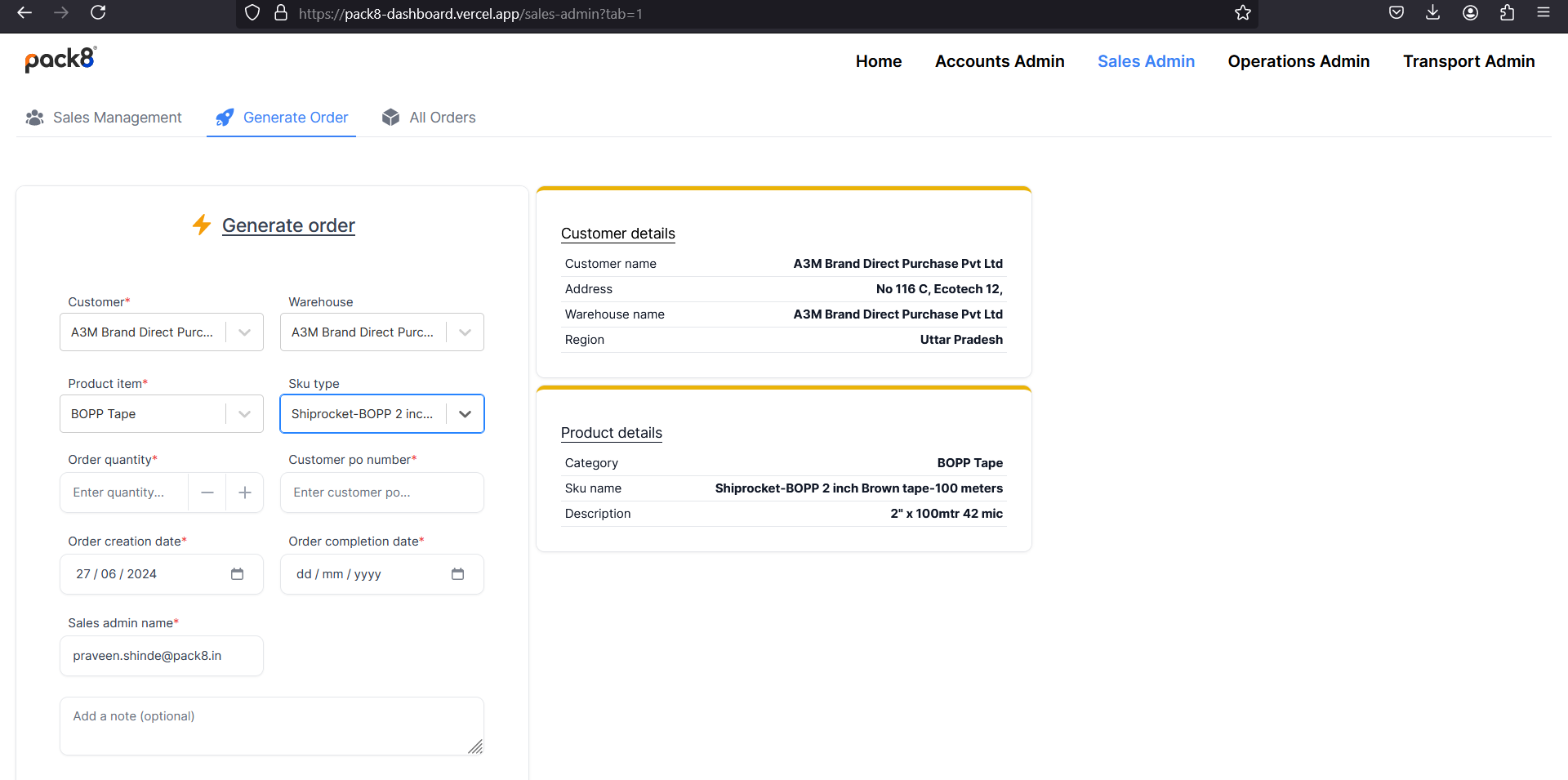The height and width of the screenshot is (780, 1568).
Task: Decrease order quantity with minus button
Action: point(207,493)
